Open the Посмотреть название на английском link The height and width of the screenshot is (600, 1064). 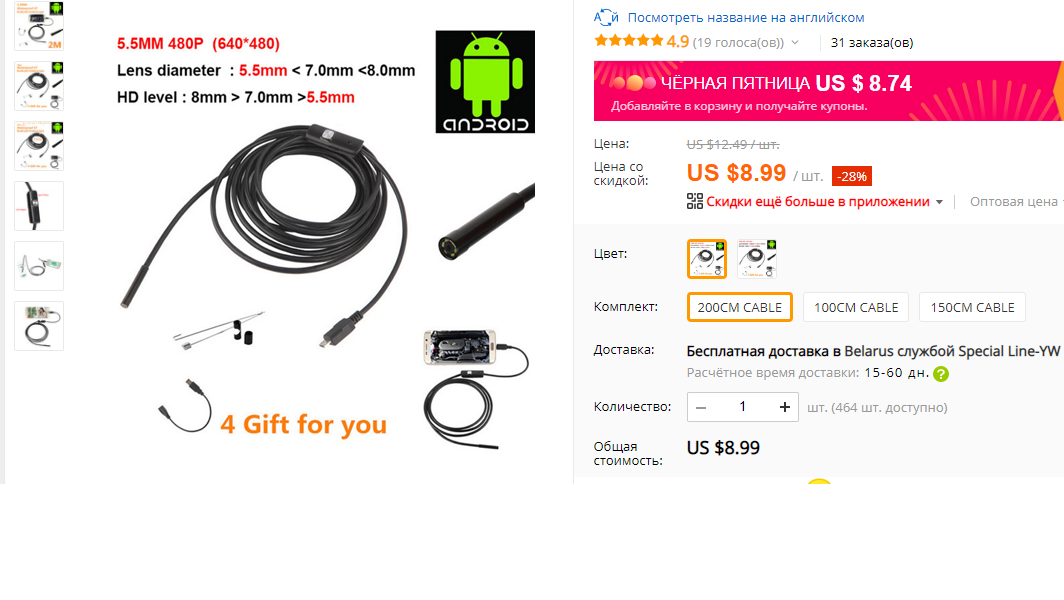pos(746,18)
